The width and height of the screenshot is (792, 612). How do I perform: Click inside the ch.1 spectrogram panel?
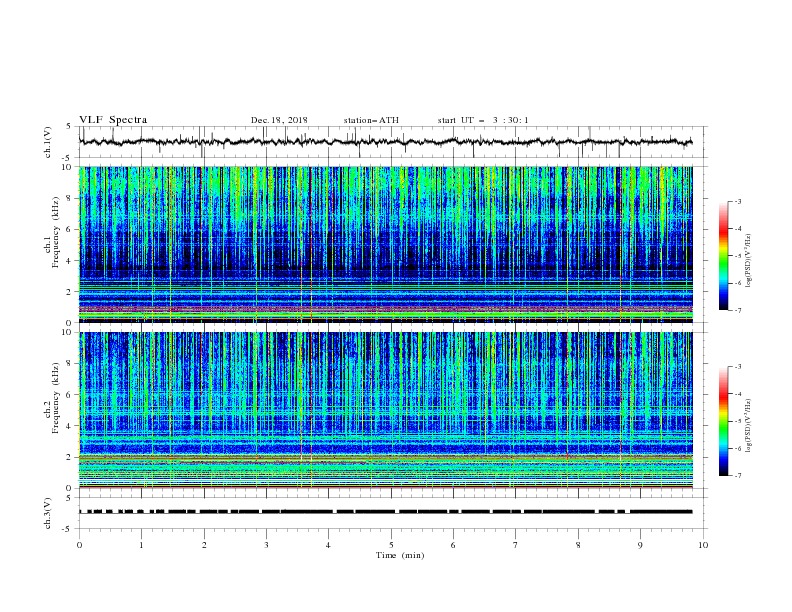(385, 244)
